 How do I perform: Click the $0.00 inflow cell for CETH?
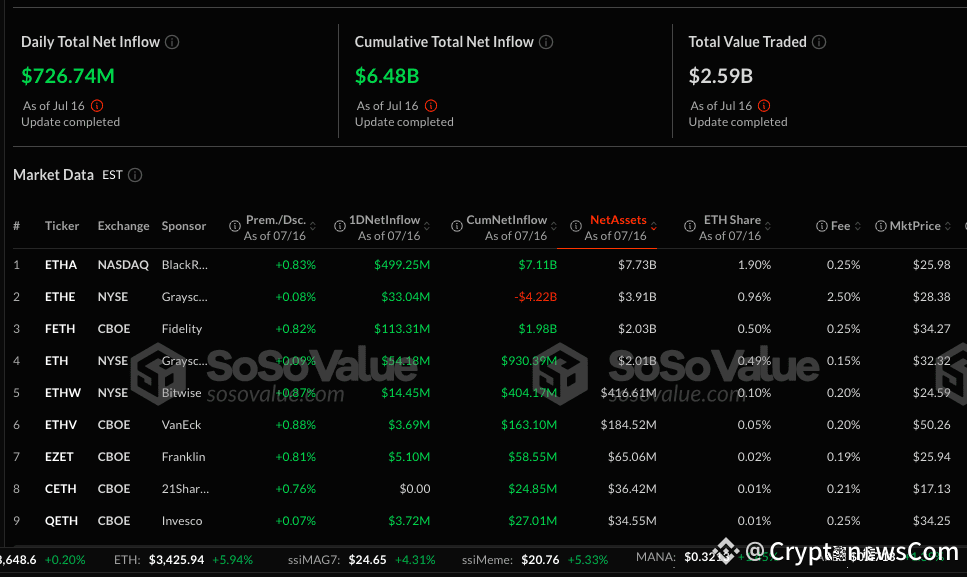[x=415, y=489]
